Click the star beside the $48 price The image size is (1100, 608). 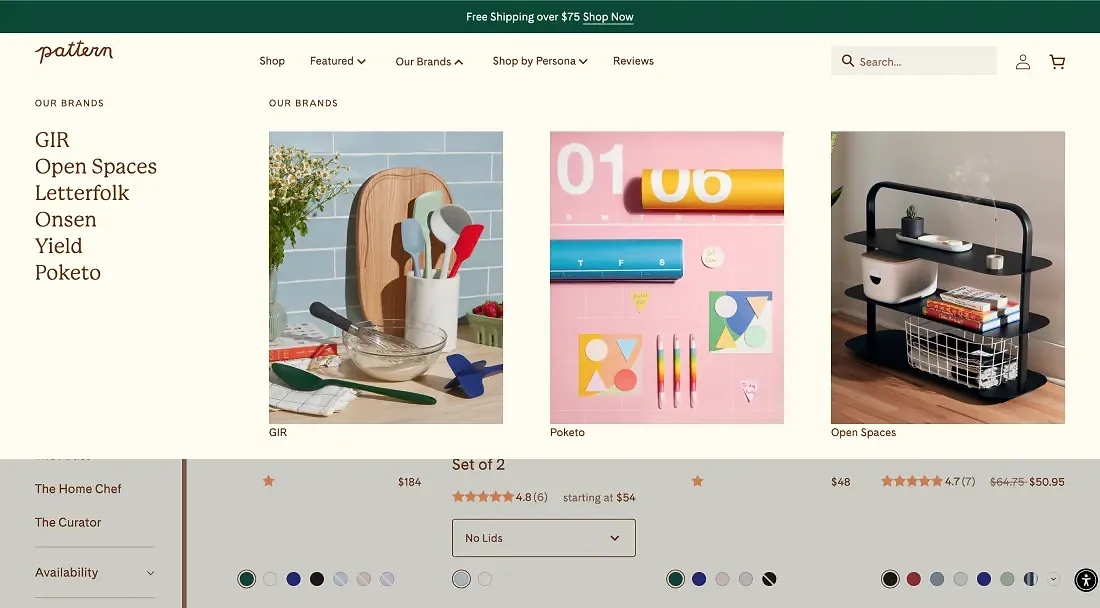coord(697,481)
